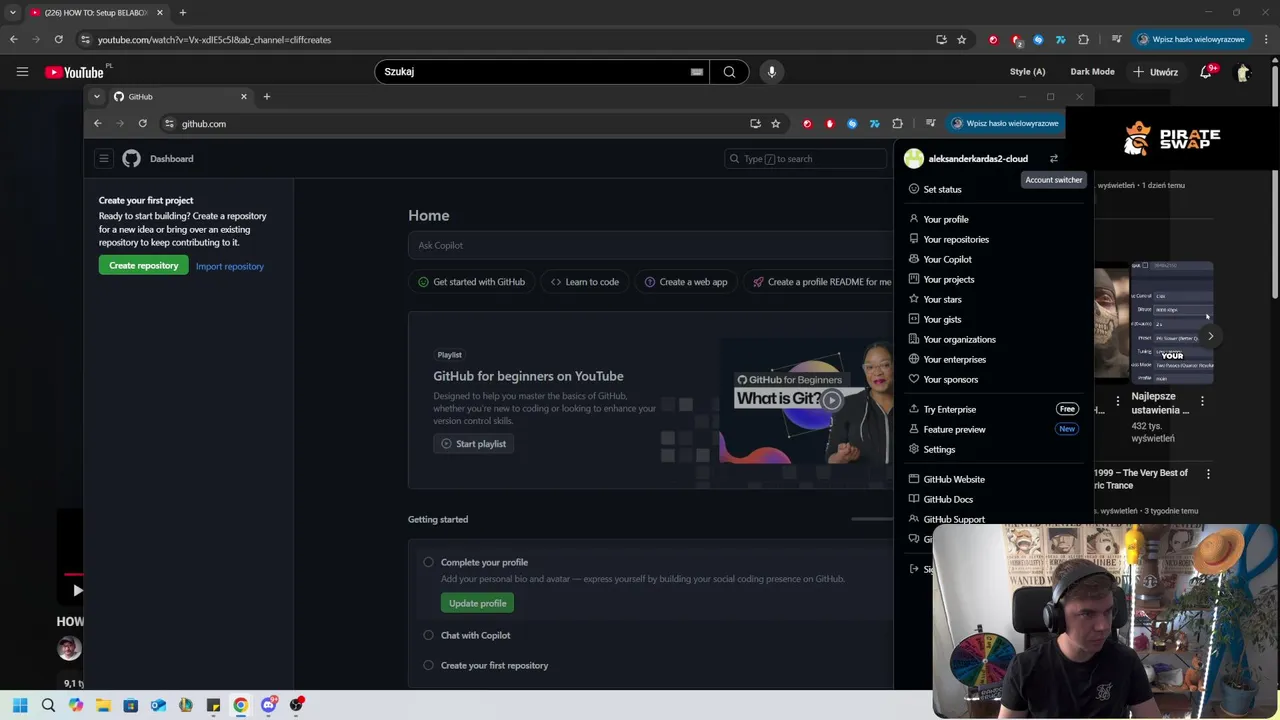
Task: Open YouTube notifications bell
Action: pyautogui.click(x=1205, y=72)
